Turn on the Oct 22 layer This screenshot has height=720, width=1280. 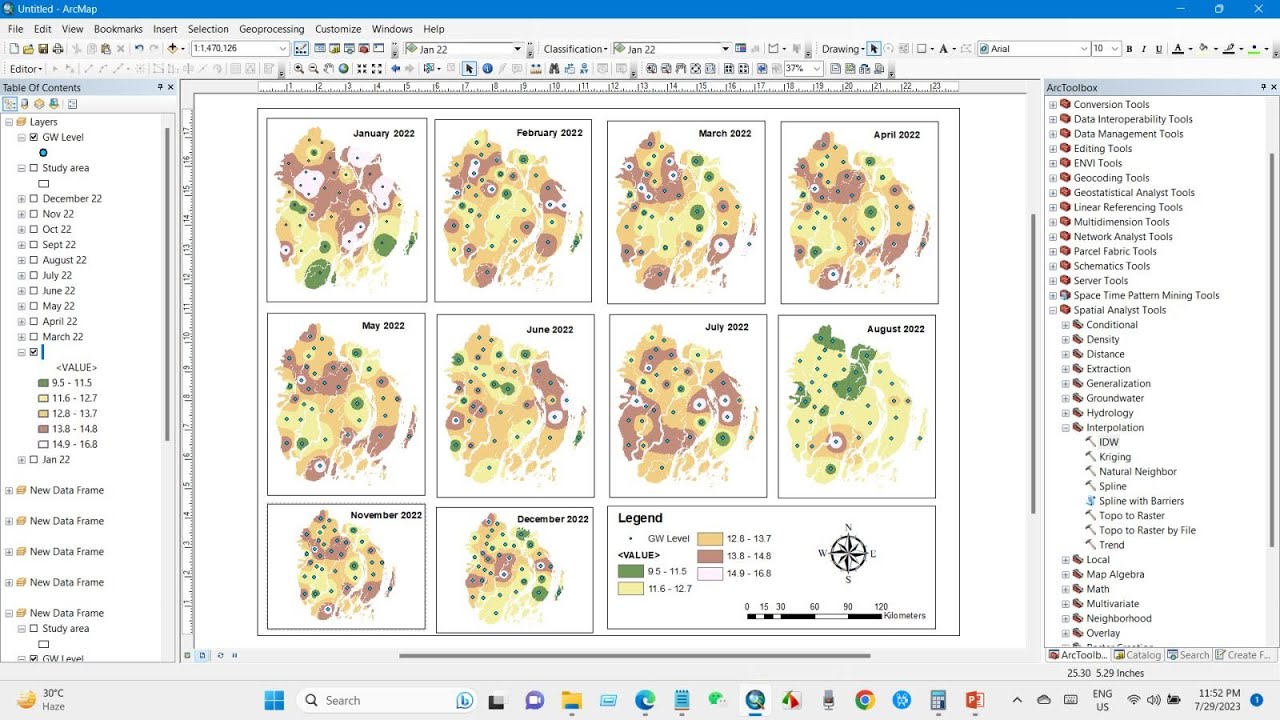34,229
